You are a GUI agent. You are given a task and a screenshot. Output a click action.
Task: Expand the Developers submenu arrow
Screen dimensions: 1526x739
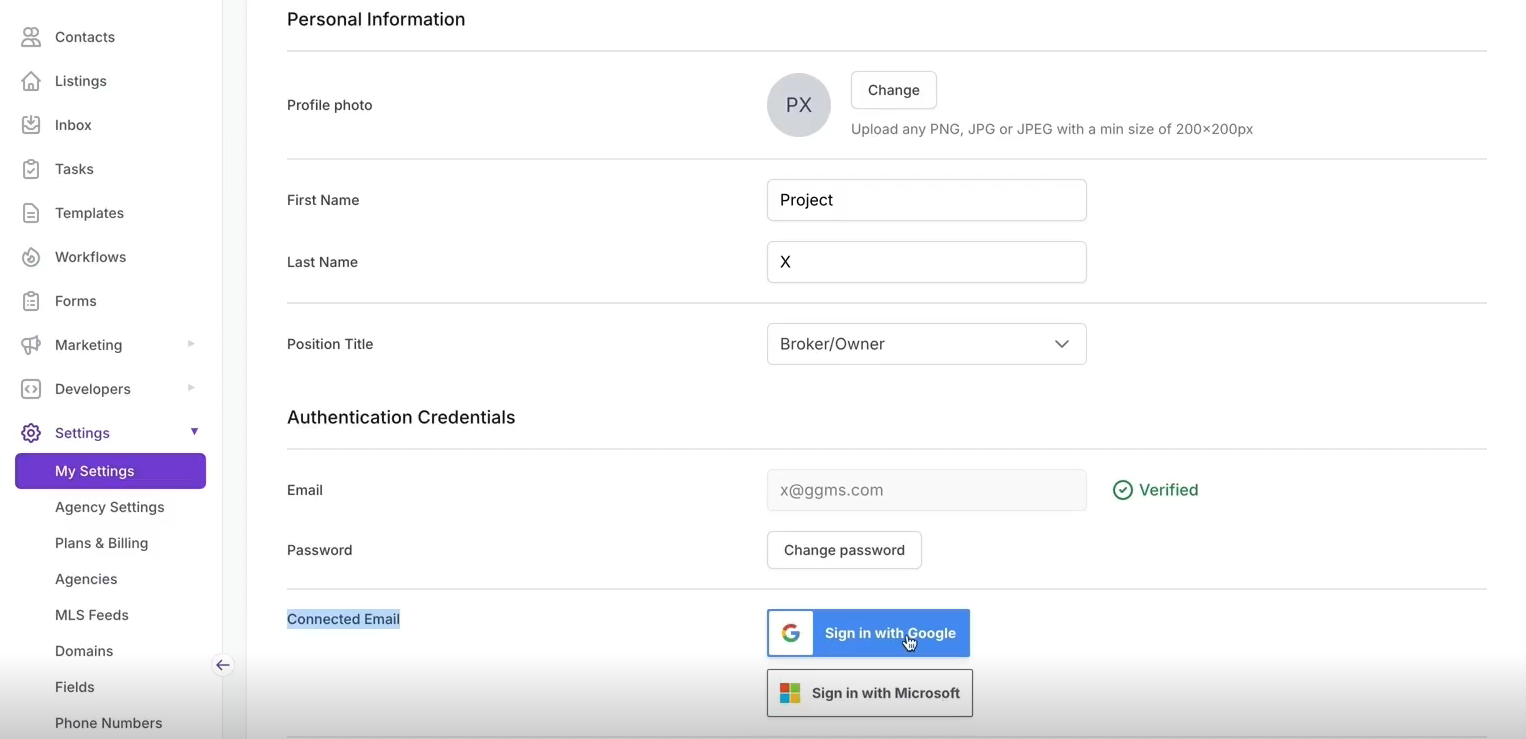(x=191, y=388)
